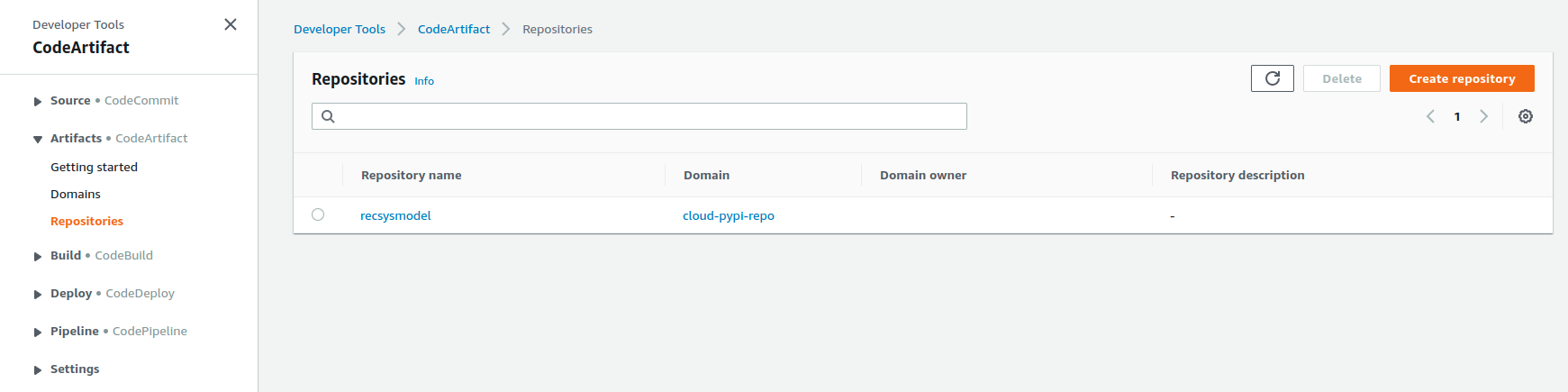Image resolution: width=1568 pixels, height=392 pixels.
Task: Open Domains in sidebar
Action: [76, 194]
